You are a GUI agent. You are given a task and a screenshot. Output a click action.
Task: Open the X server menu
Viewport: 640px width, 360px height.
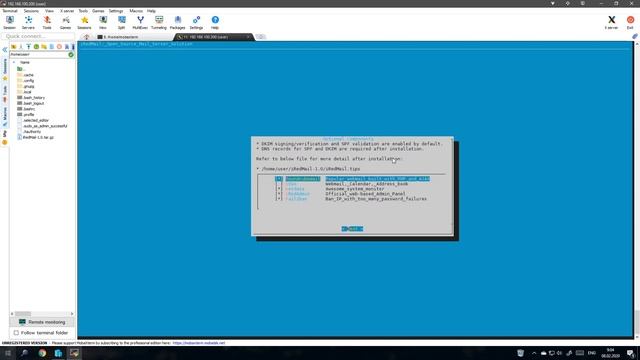[x=67, y=11]
